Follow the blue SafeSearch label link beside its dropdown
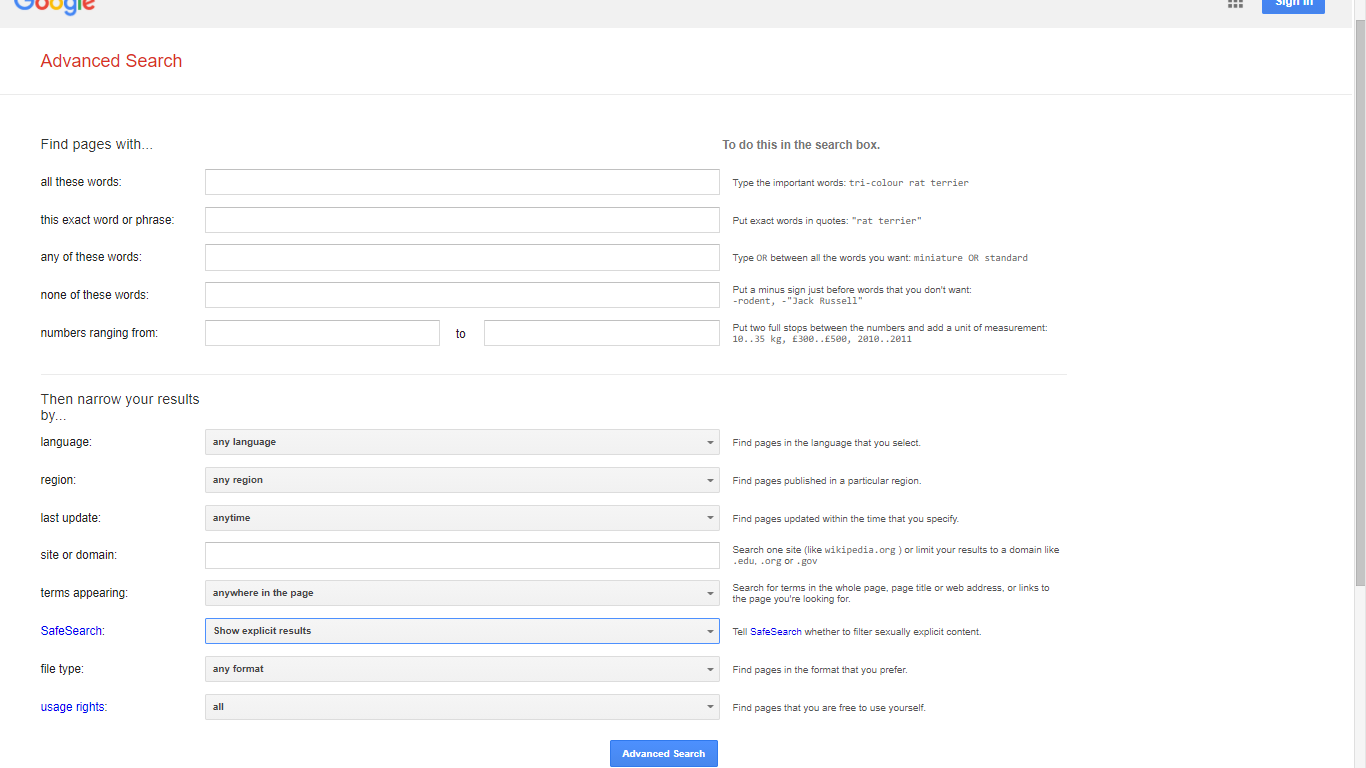The height and width of the screenshot is (768, 1366). [x=72, y=631]
